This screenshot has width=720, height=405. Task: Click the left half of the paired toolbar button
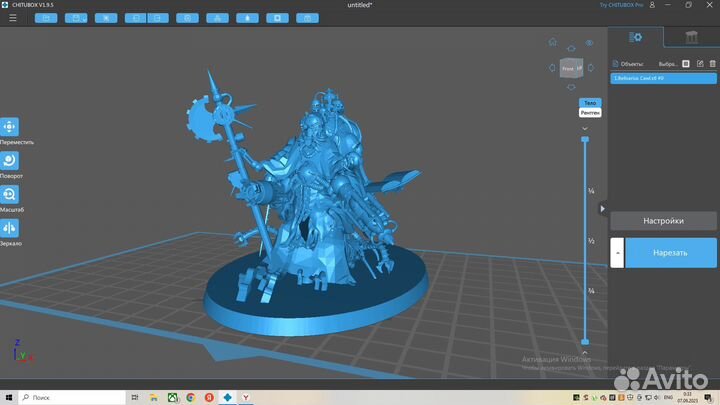pos(135,18)
